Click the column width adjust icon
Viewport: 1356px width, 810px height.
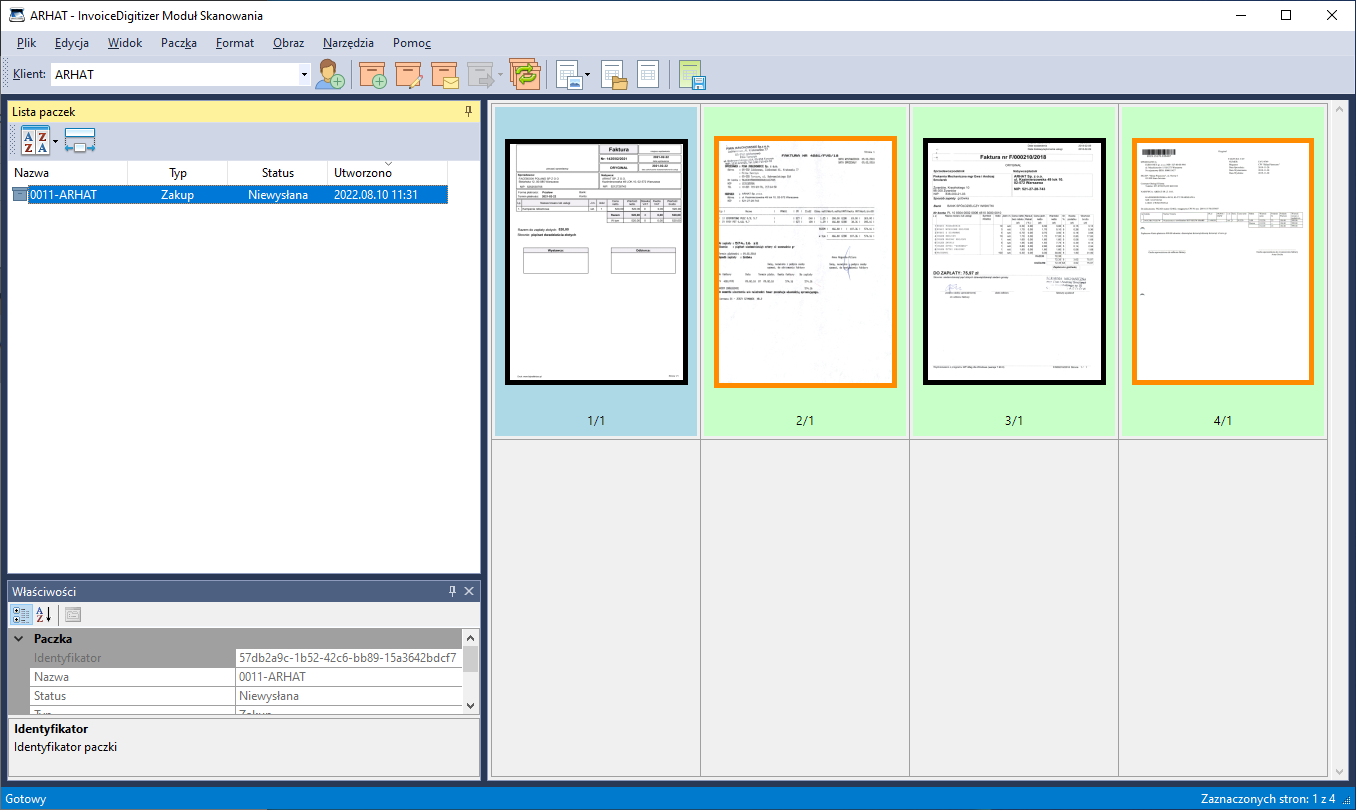pyautogui.click(x=80, y=141)
